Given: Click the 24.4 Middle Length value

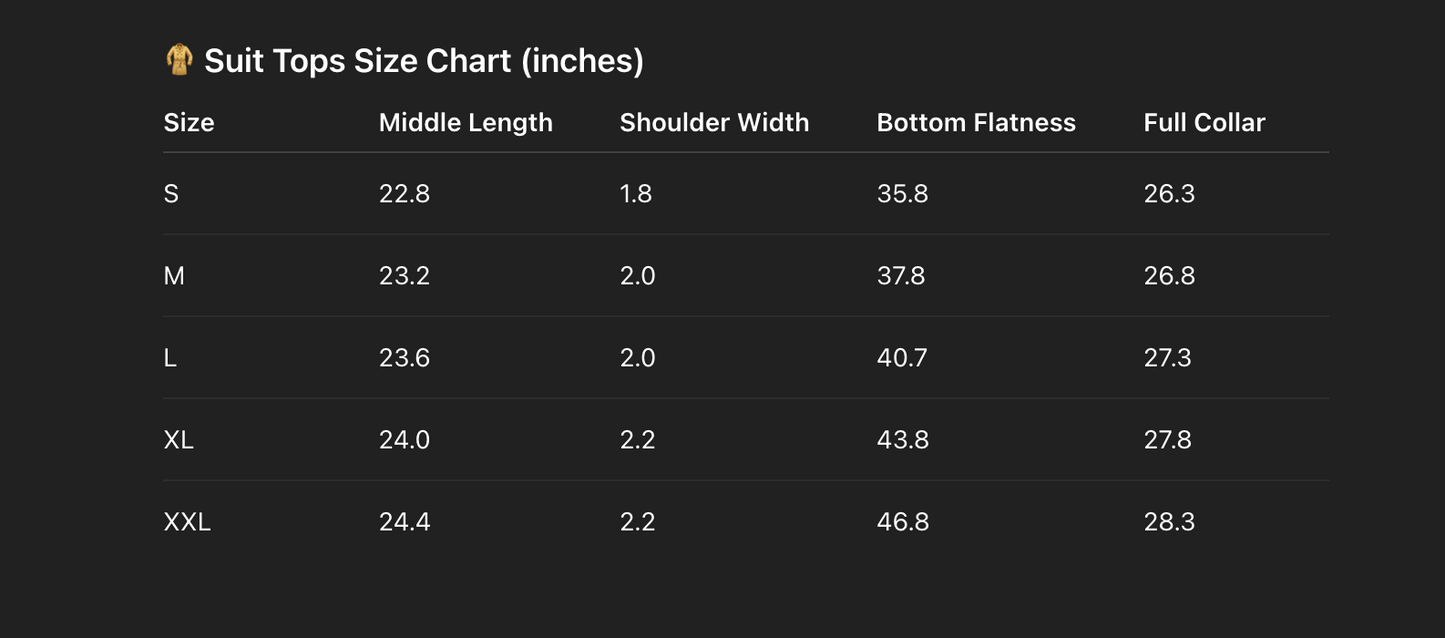Looking at the screenshot, I should pos(405,521).
